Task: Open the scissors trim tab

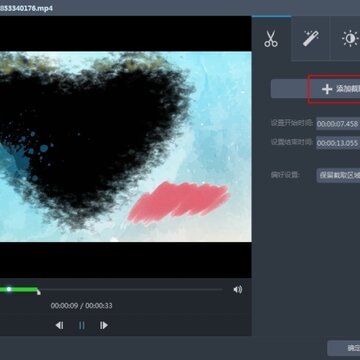Action: pyautogui.click(x=271, y=38)
